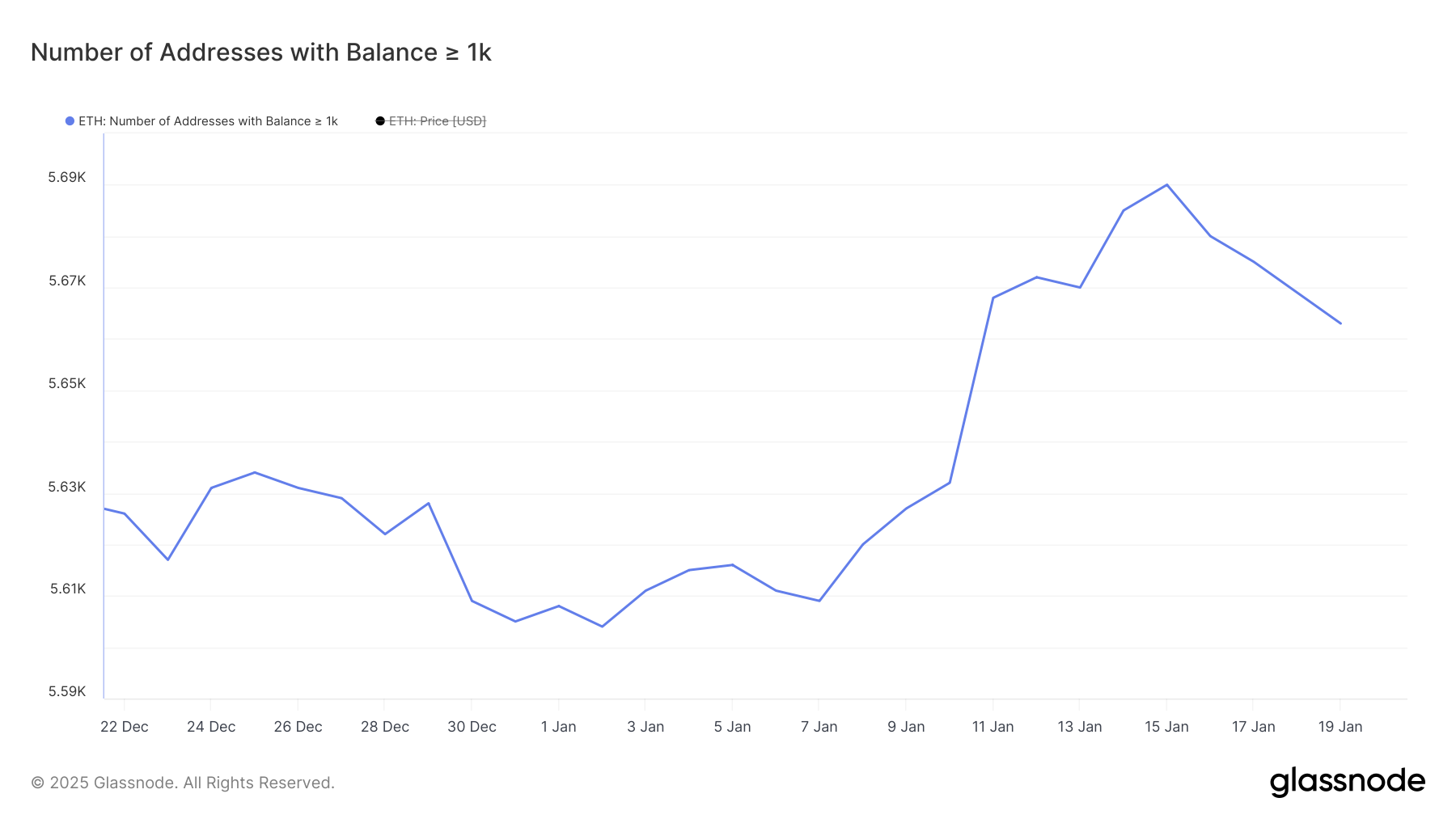This screenshot has height=819, width=1456.
Task: Click the black legend dot for price
Action: pos(380,121)
